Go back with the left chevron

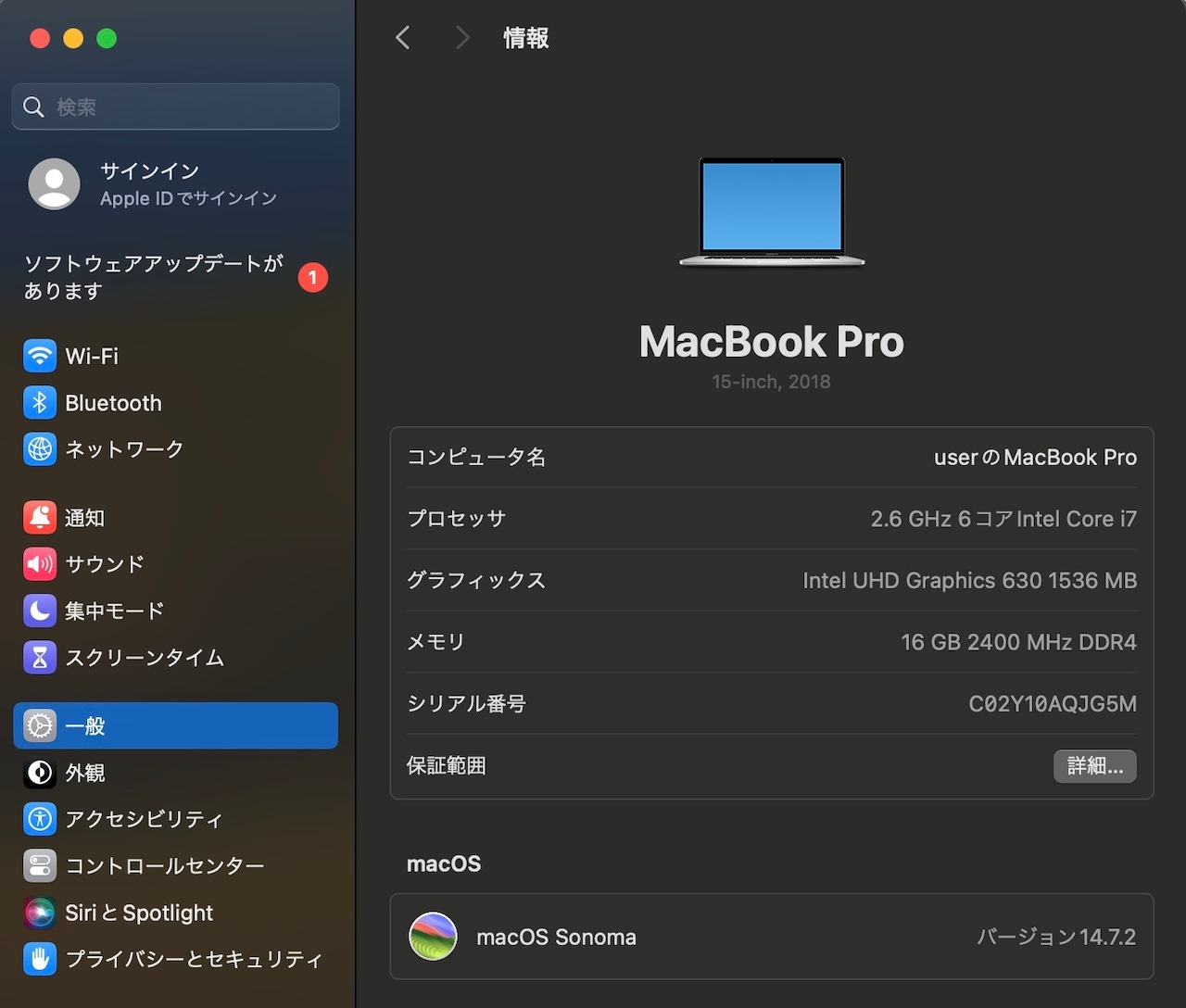click(x=403, y=38)
